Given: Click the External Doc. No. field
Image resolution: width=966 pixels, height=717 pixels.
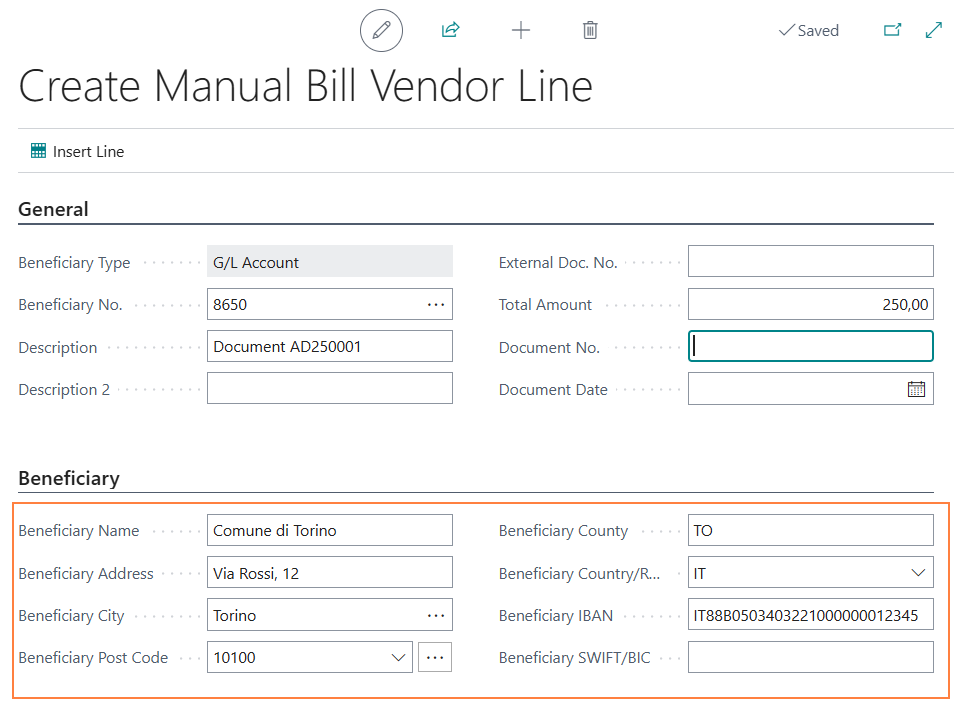Looking at the screenshot, I should 810,262.
